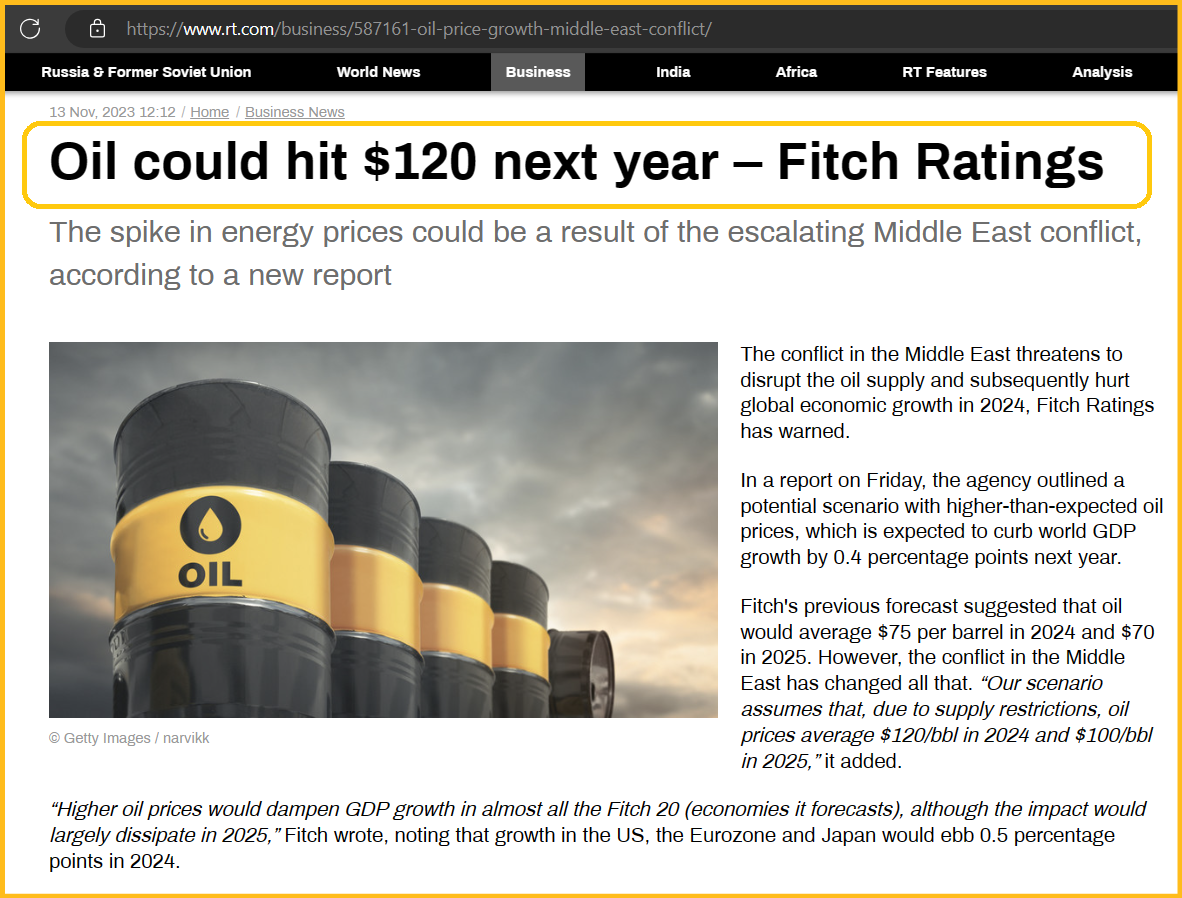Viewport: 1182px width, 898px height.
Task: Click the Getty Images / narvikk credit
Action: (129, 737)
